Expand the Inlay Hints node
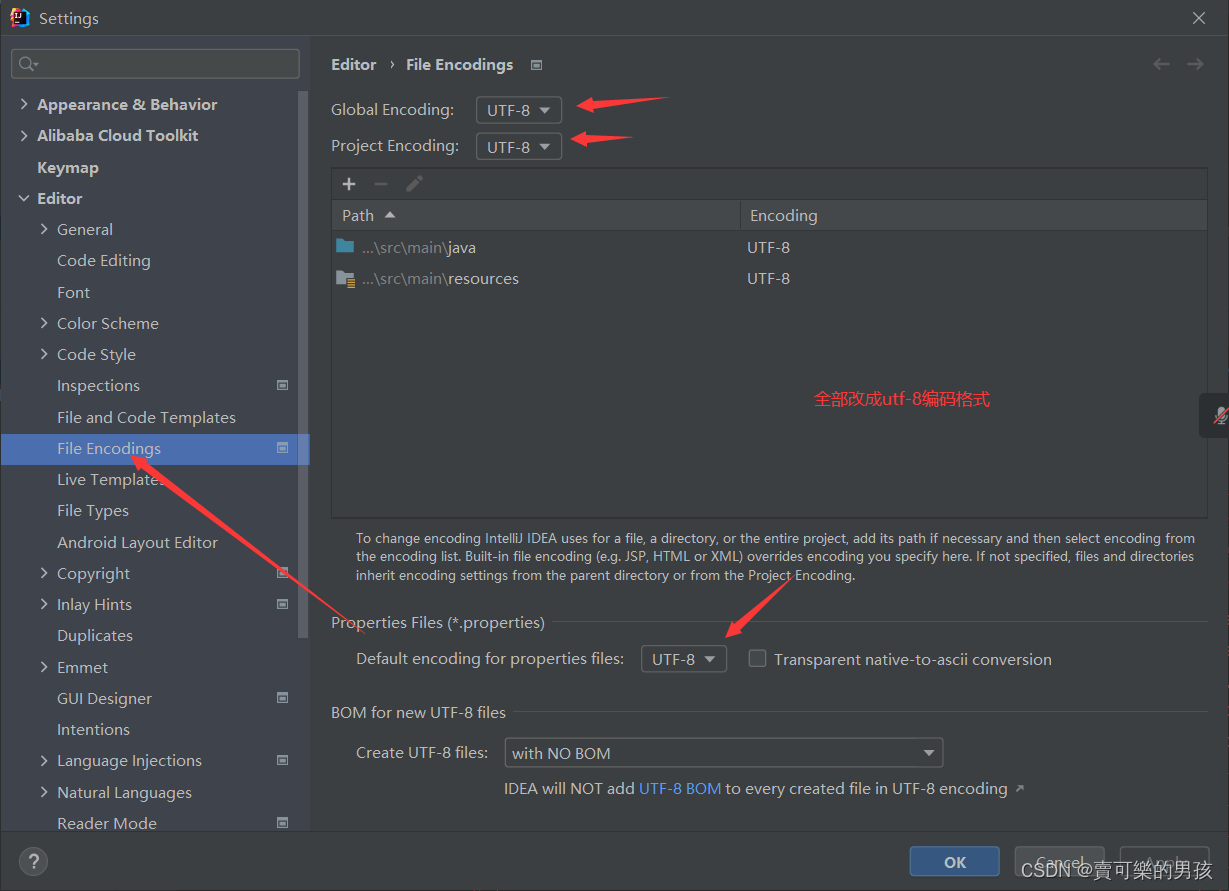Screen dimensions: 1229x891 [44, 604]
